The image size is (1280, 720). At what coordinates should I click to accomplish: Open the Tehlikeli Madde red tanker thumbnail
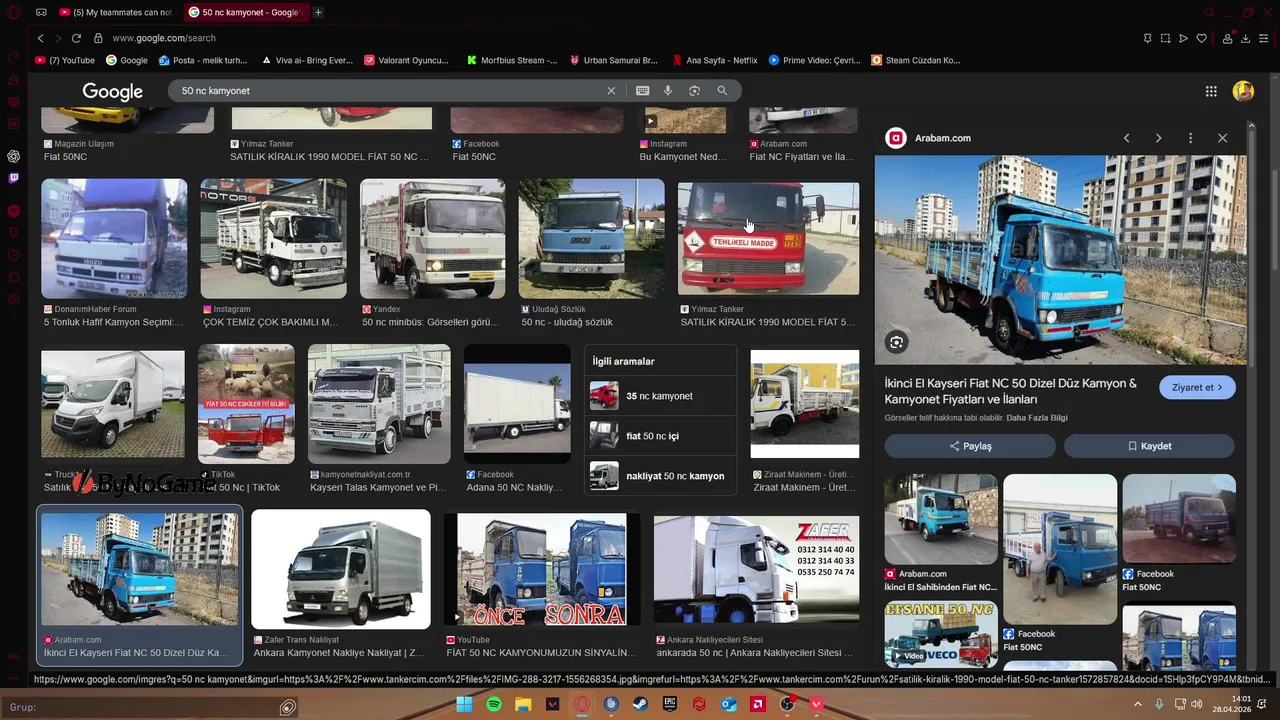tap(768, 238)
